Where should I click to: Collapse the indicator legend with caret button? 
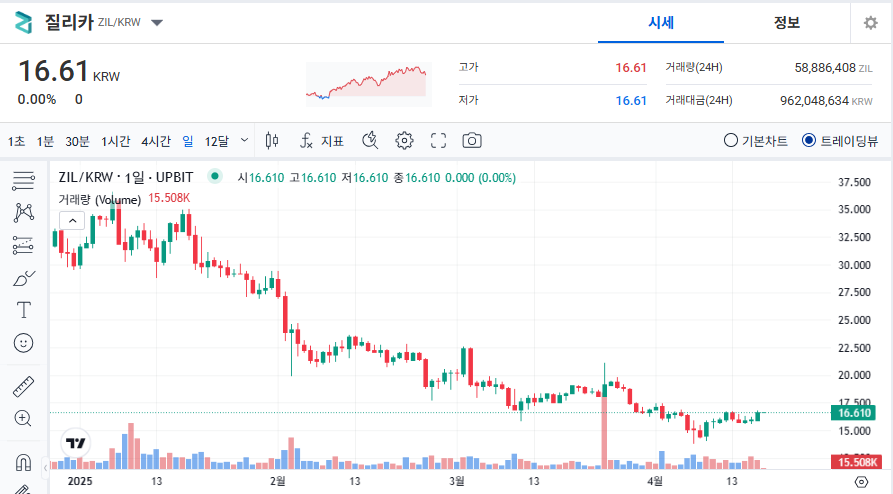tap(72, 221)
